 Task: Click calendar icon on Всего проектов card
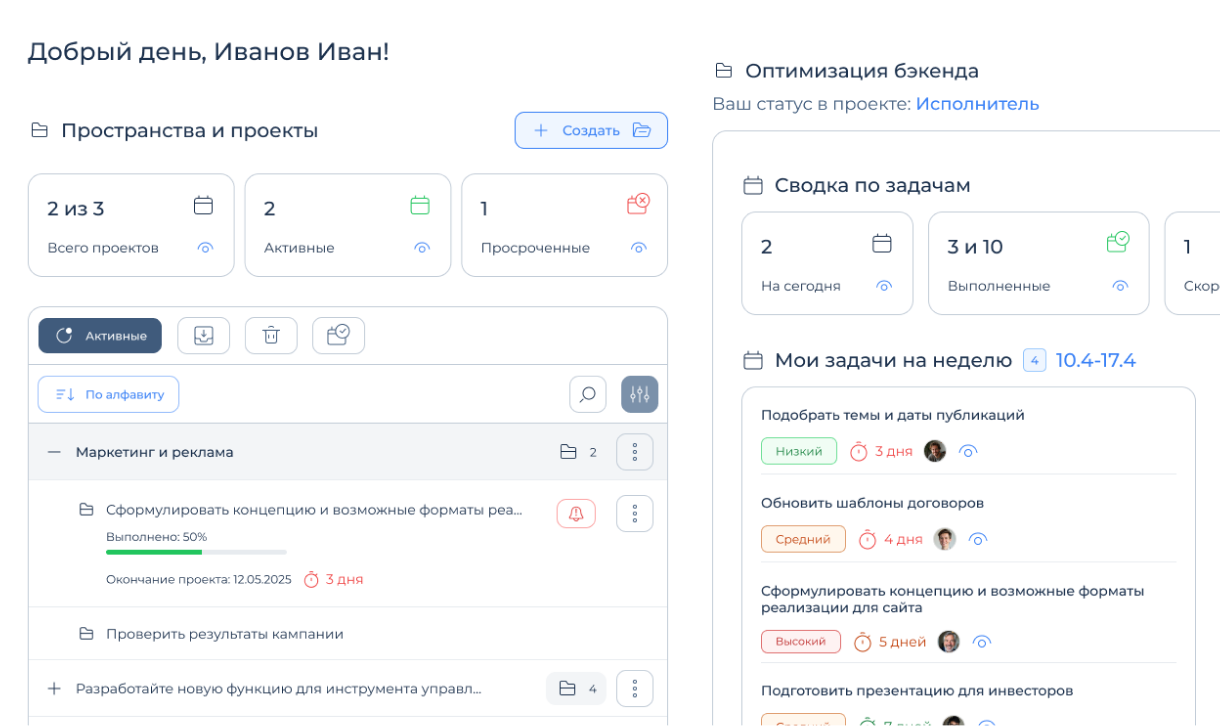[203, 205]
